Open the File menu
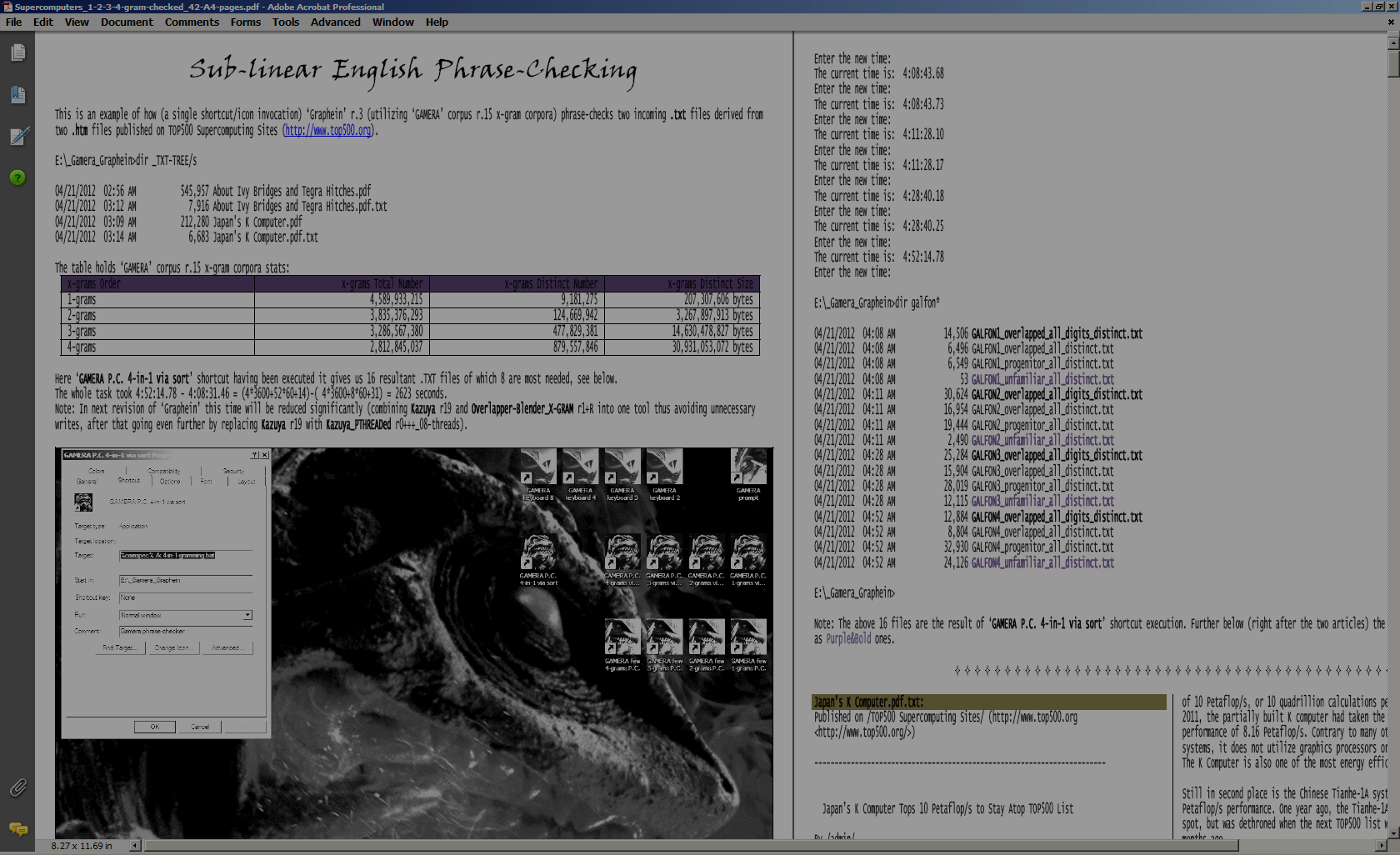 pos(13,22)
